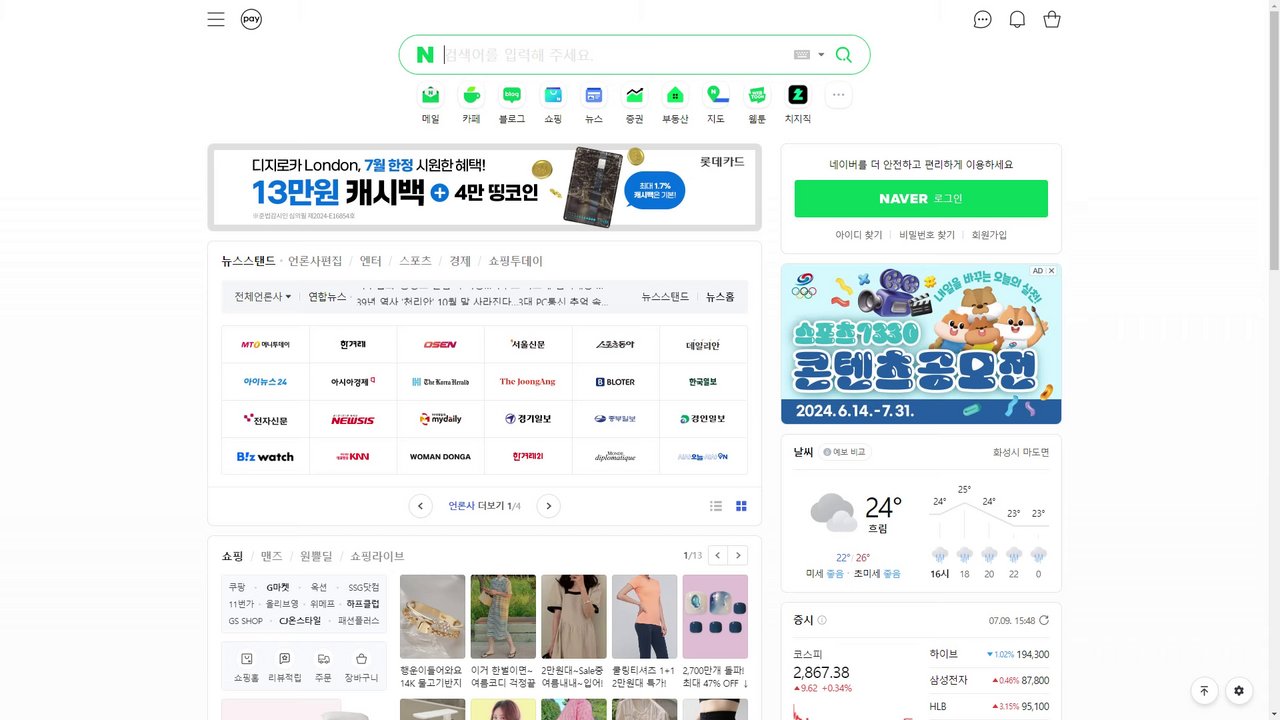The height and width of the screenshot is (720, 1280).
Task: Open the 부동산 real estate shortcut icon
Action: pos(675,95)
